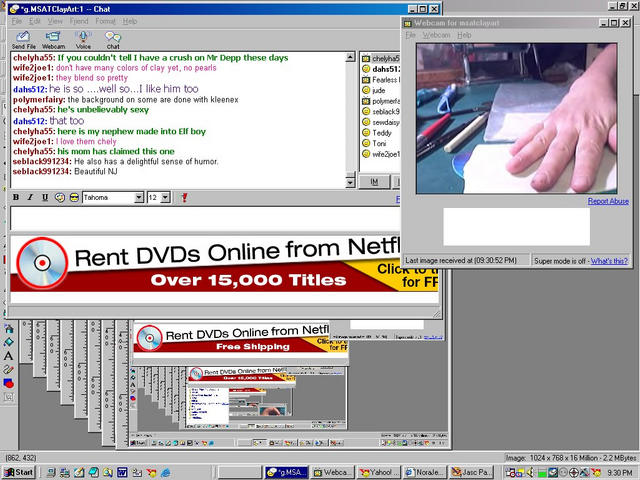The width and height of the screenshot is (640, 480).
Task: Open the Format menu in chat window
Action: [x=105, y=21]
